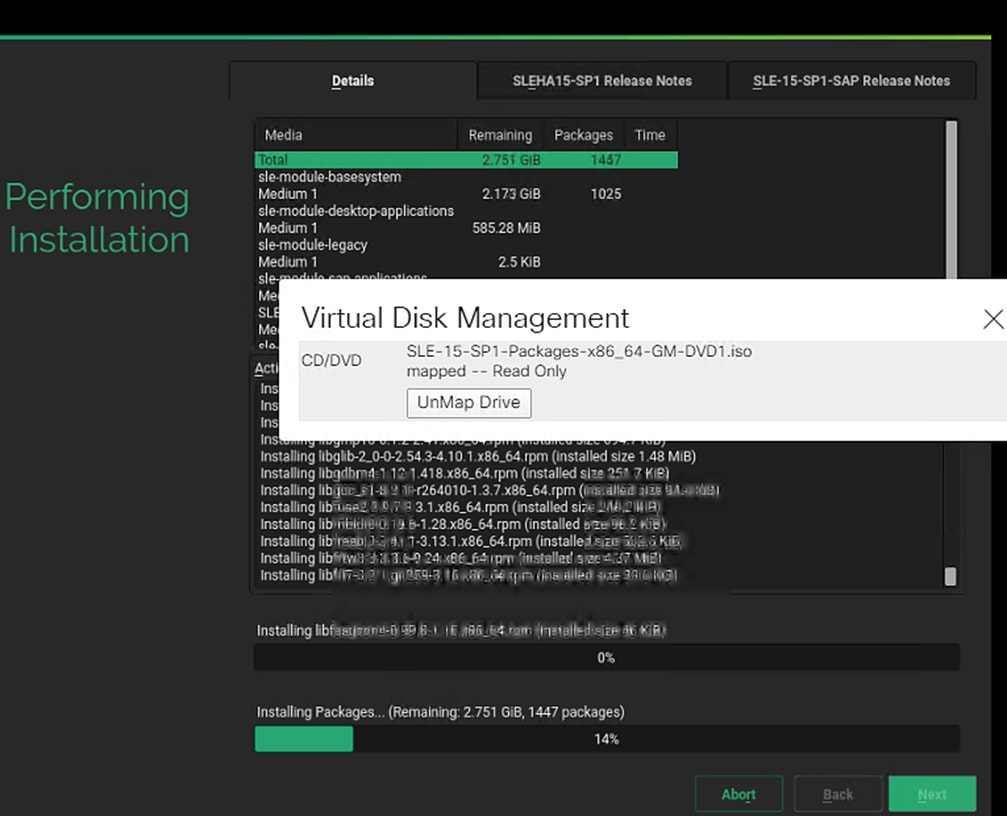Click the ISO file name SLE-15-SP1-Packages-x86_64-GM-DVD1.iso

point(579,351)
